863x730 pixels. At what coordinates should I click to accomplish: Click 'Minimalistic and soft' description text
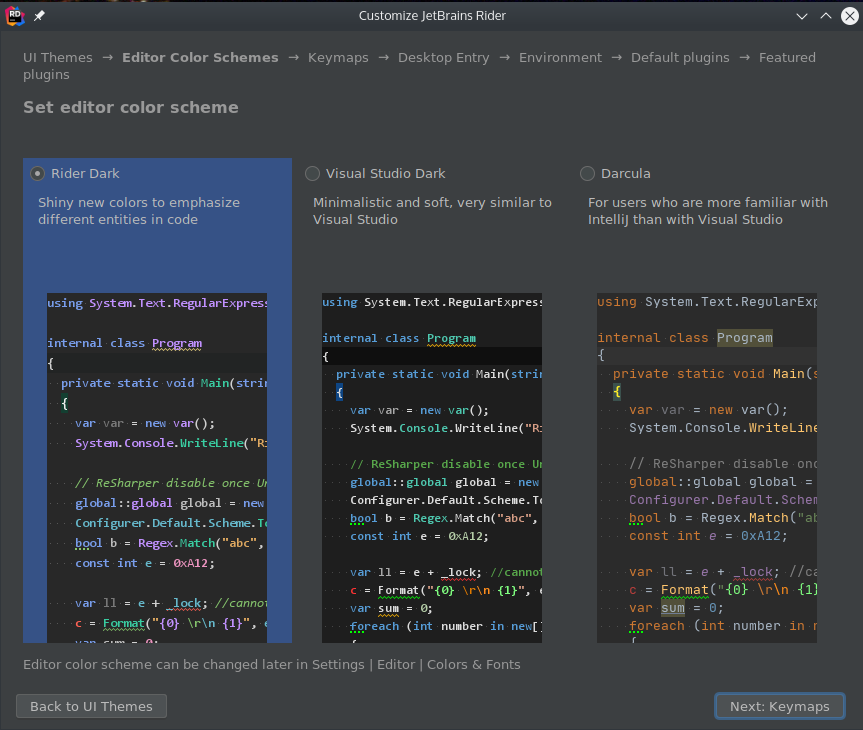click(x=432, y=211)
